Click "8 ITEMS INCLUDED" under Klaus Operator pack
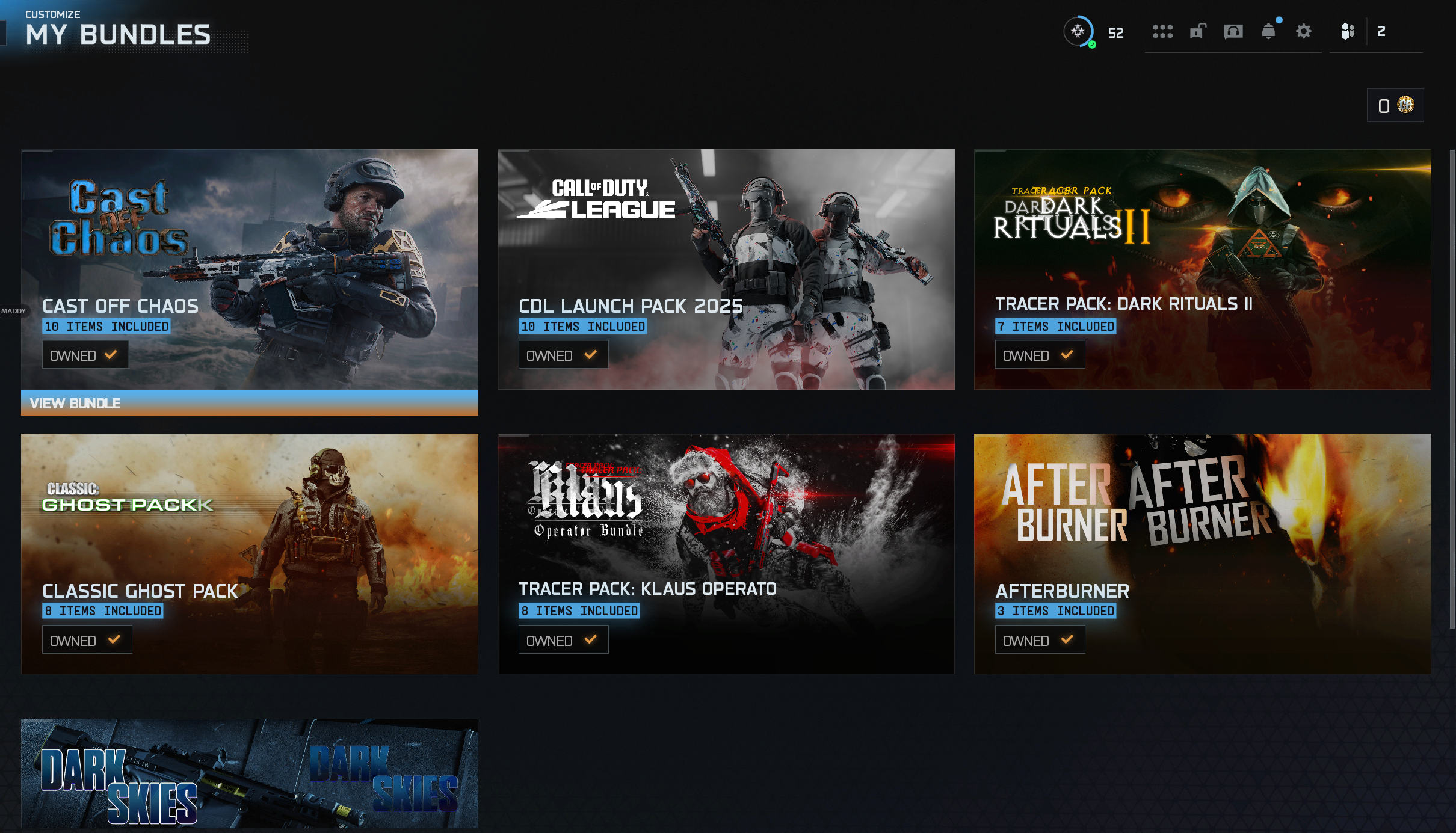This screenshot has height=833, width=1456. tap(579, 611)
